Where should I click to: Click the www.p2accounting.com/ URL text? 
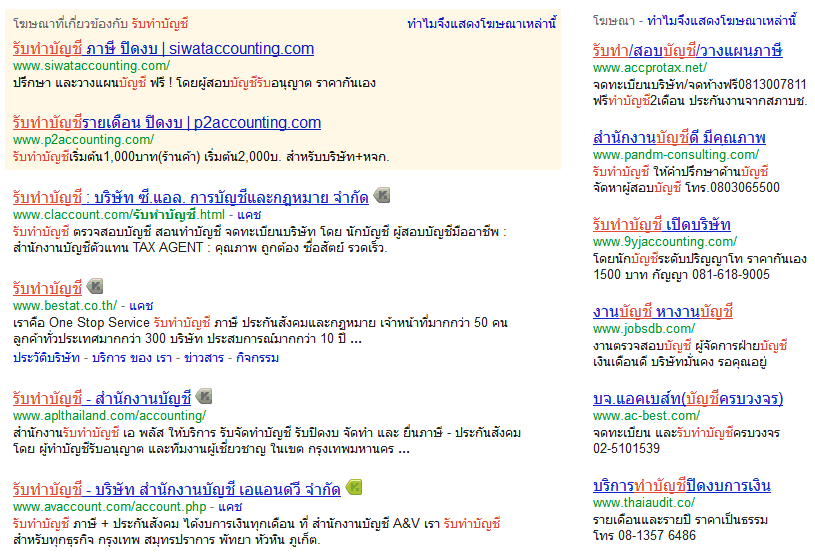pyautogui.click(x=83, y=140)
